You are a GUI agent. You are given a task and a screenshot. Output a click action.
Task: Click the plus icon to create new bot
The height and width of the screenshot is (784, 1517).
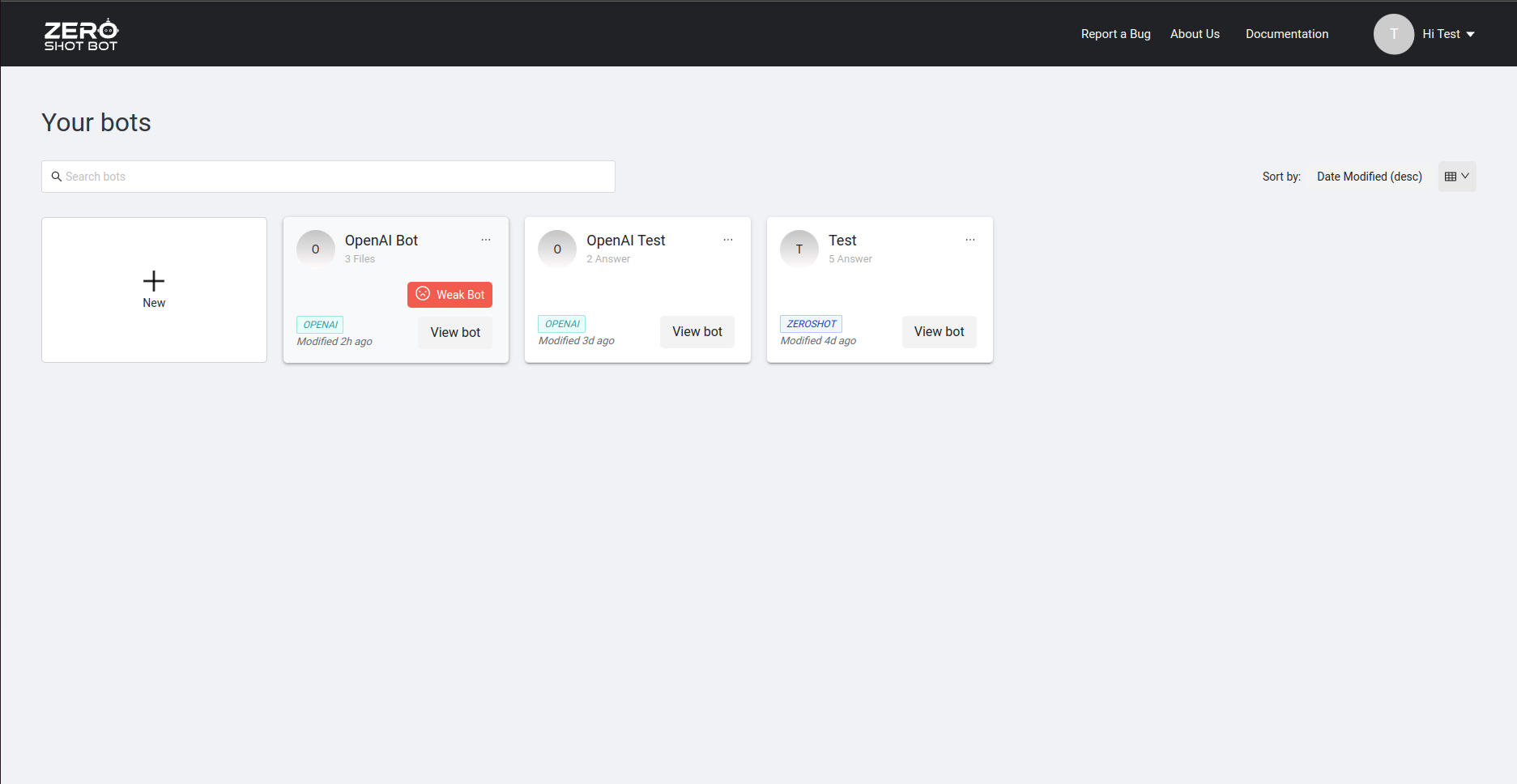pyautogui.click(x=154, y=281)
